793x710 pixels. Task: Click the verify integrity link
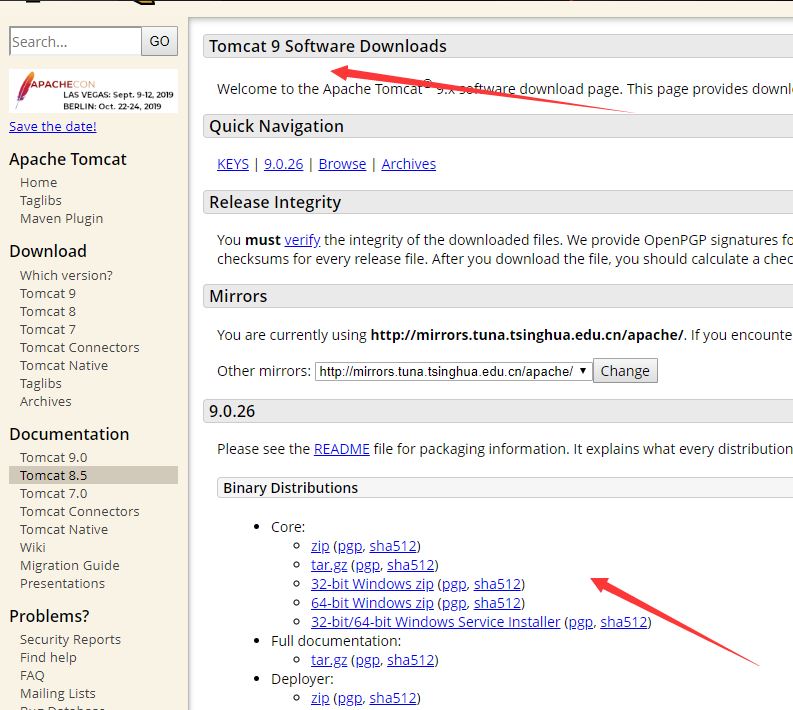click(x=302, y=240)
